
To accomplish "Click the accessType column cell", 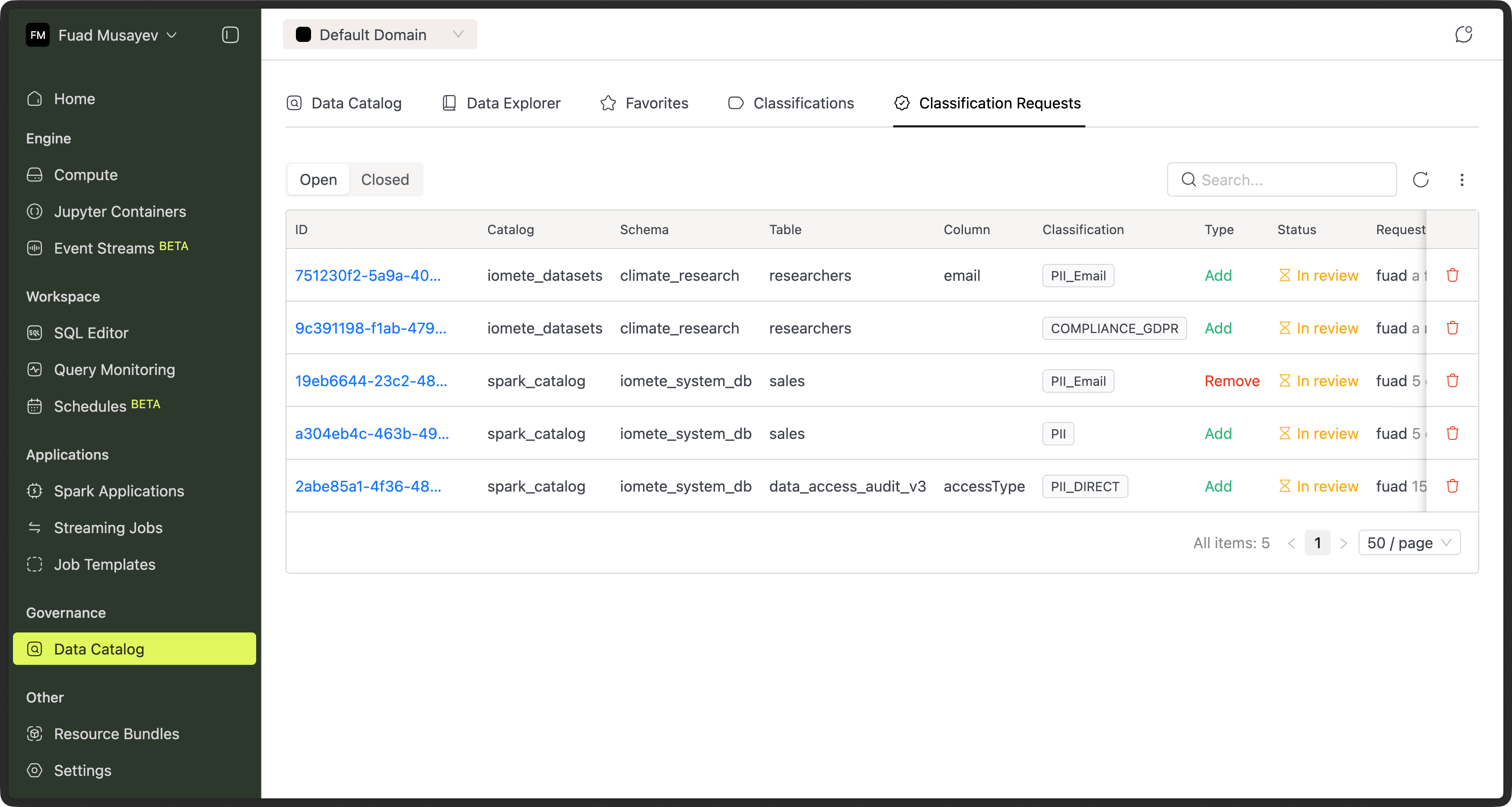I will [984, 486].
